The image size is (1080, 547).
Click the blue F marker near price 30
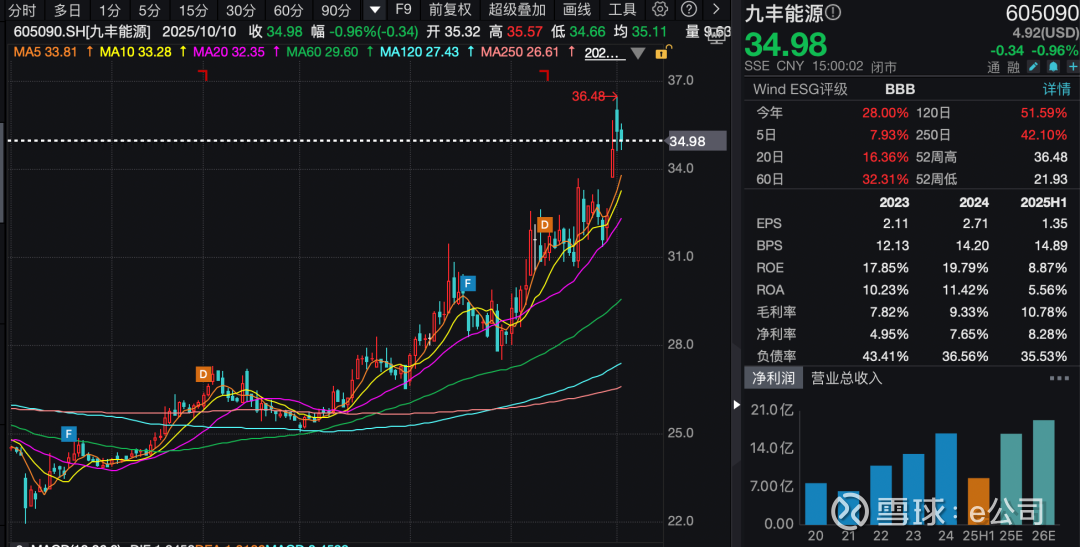(x=468, y=283)
